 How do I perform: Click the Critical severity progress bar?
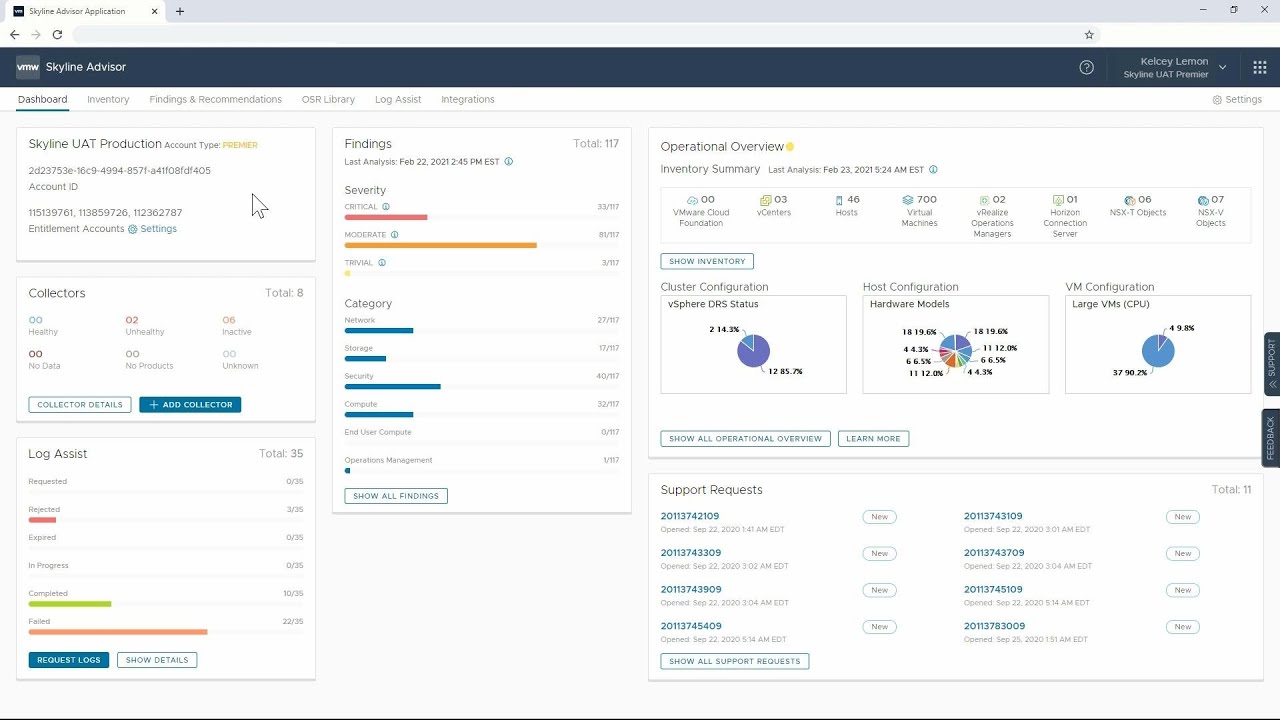pyautogui.click(x=386, y=216)
